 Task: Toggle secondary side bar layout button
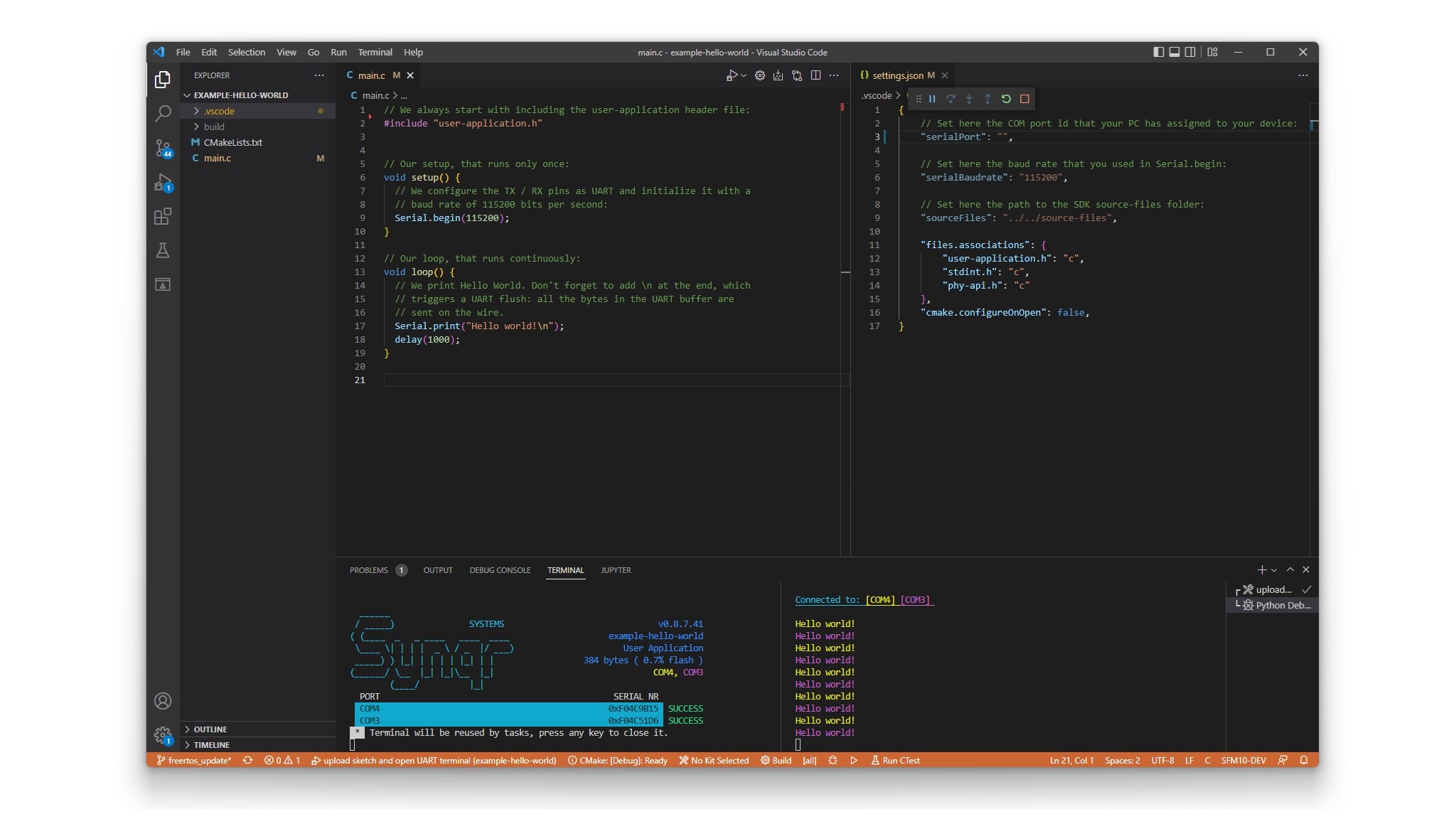pos(1190,52)
